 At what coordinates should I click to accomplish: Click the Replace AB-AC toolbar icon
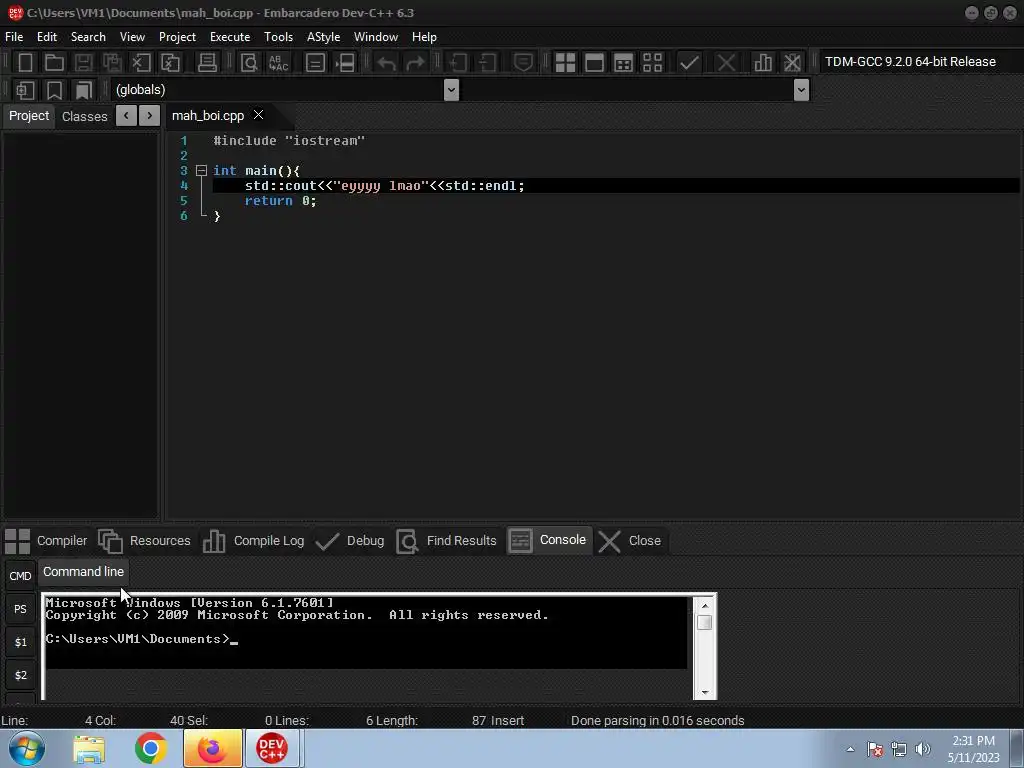click(279, 63)
